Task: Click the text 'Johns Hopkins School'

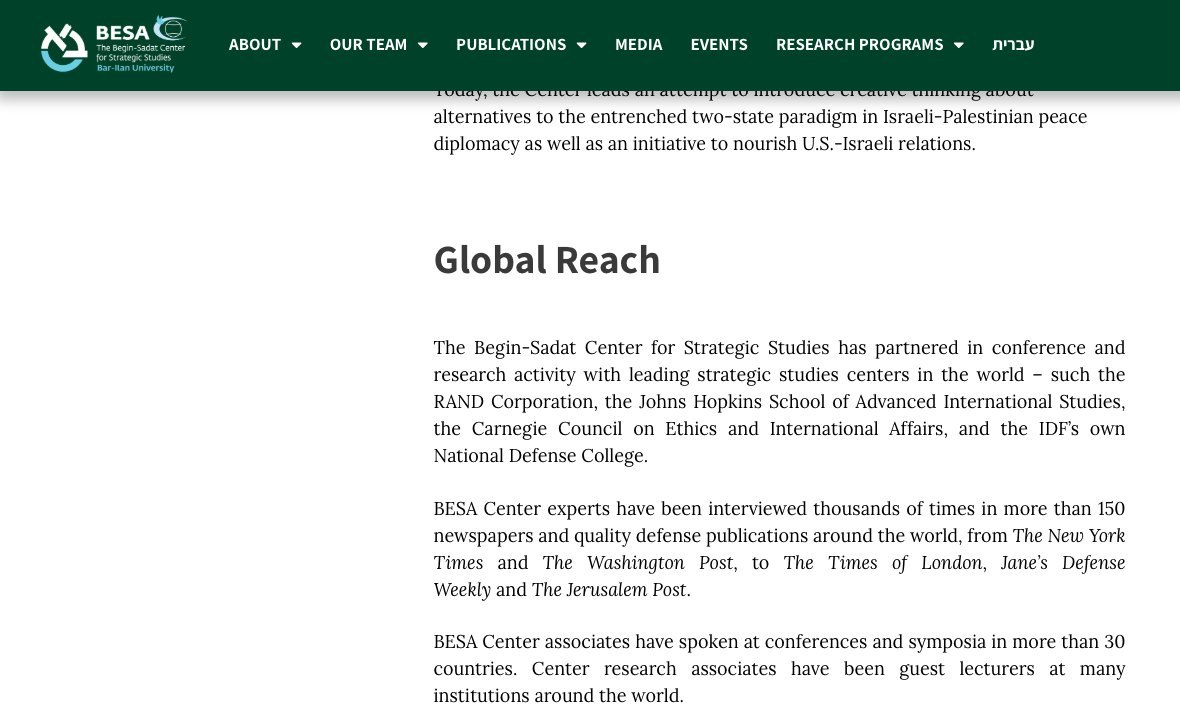Action: tap(731, 401)
